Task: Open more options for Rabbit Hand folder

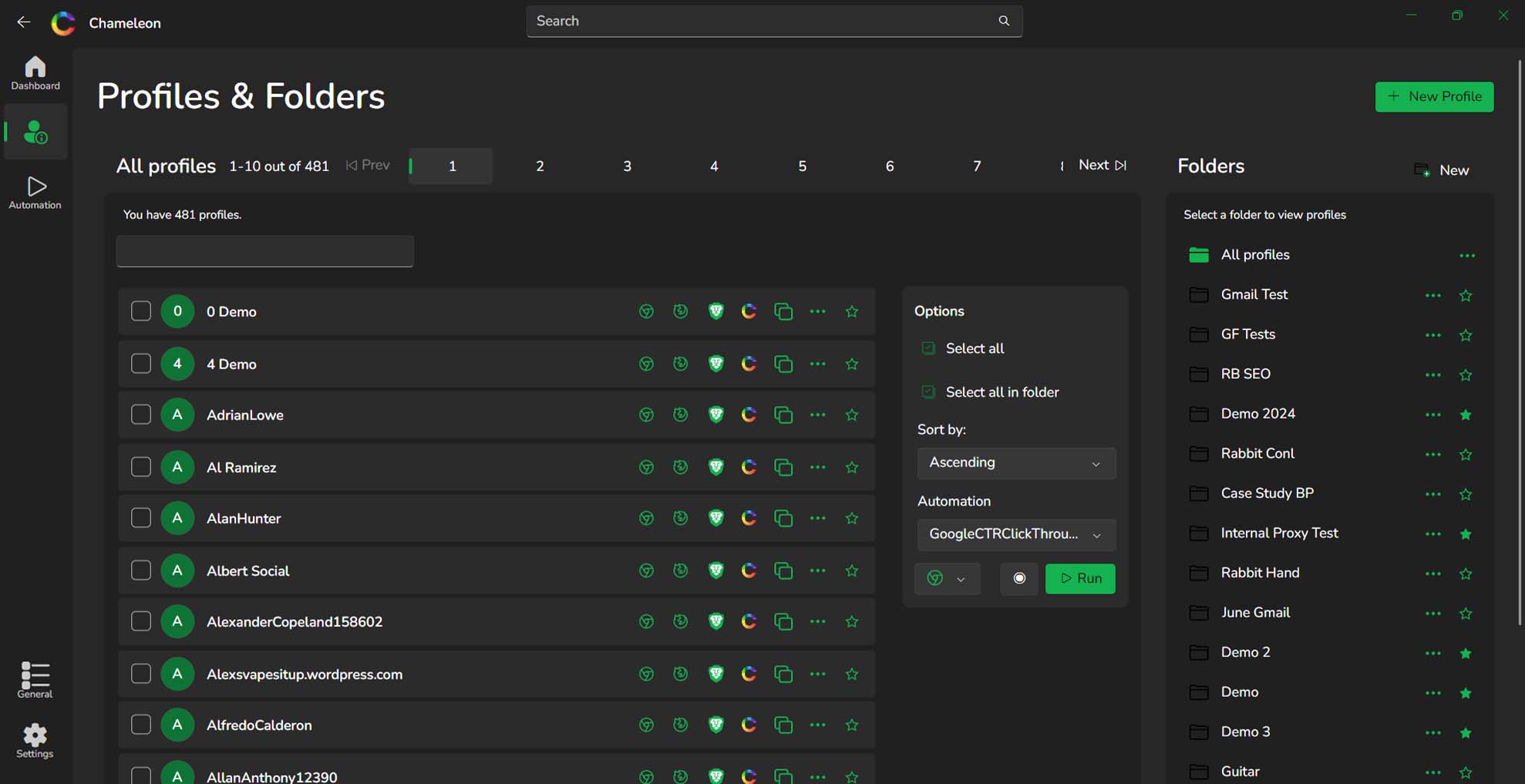Action: [x=1433, y=574]
